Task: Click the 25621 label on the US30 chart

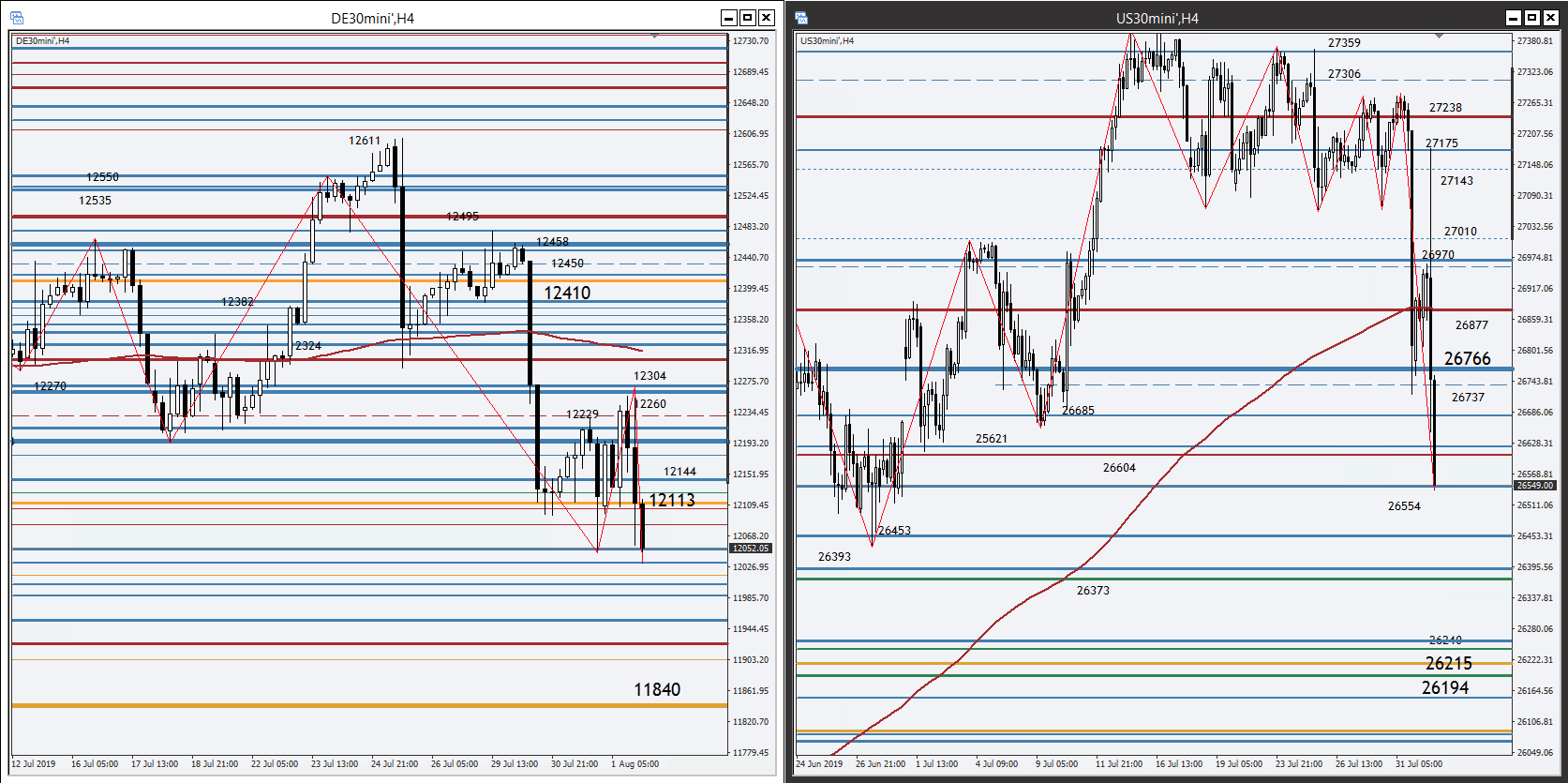Action: pos(992,439)
